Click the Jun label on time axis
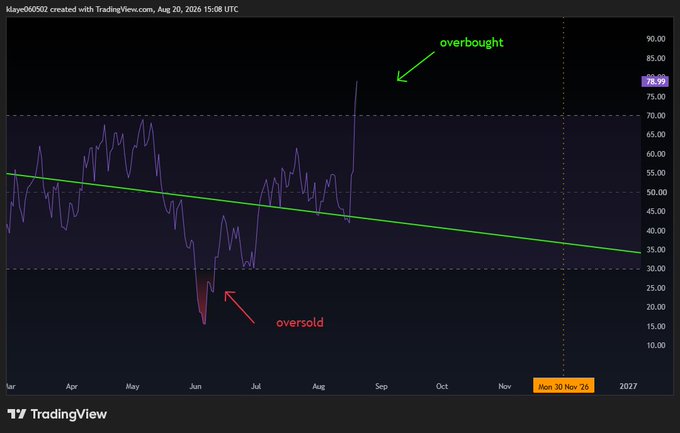 click(196, 386)
